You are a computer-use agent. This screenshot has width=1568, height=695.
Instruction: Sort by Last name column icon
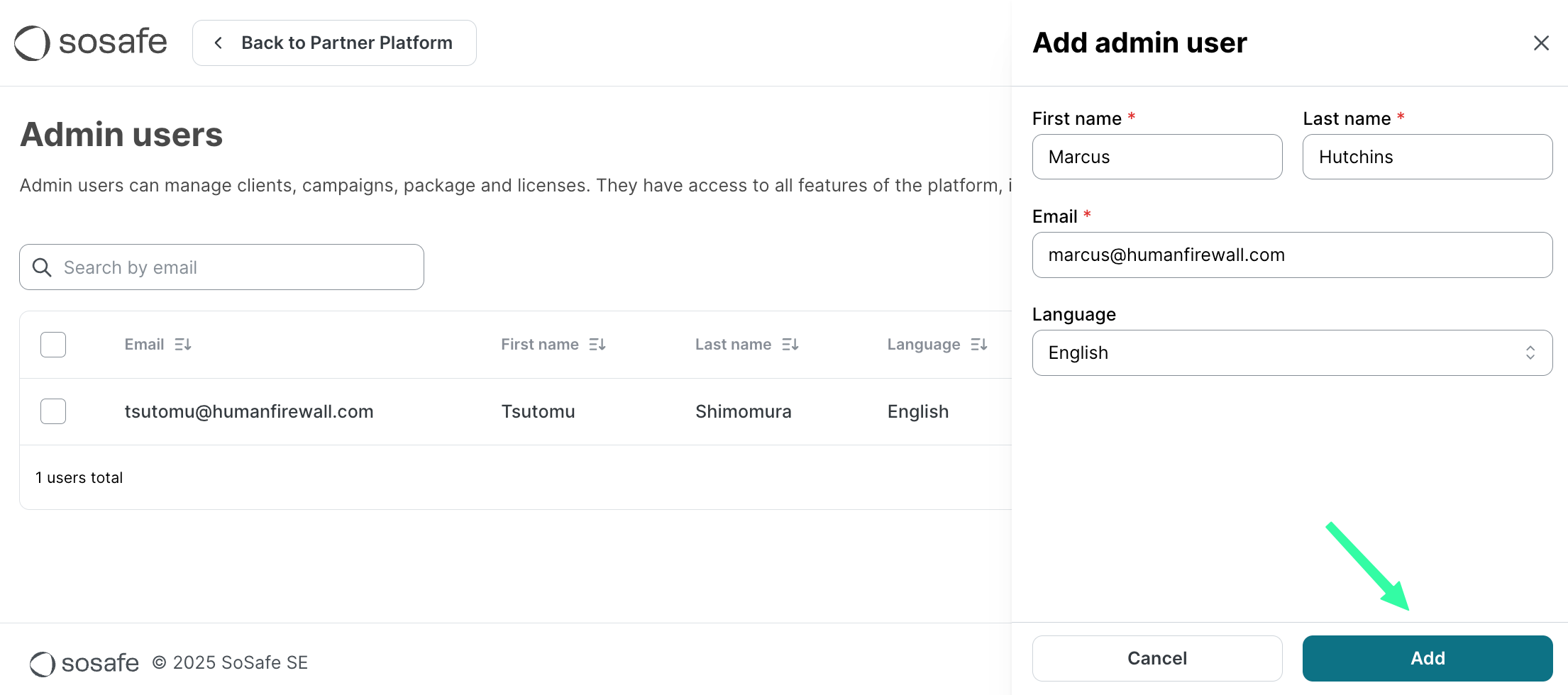tap(790, 345)
